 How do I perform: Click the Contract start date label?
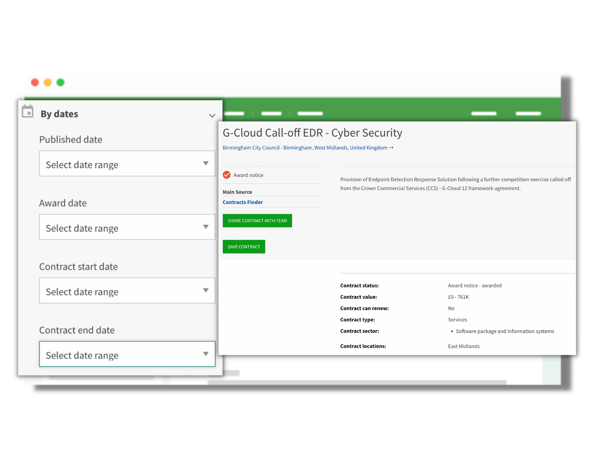[78, 267]
